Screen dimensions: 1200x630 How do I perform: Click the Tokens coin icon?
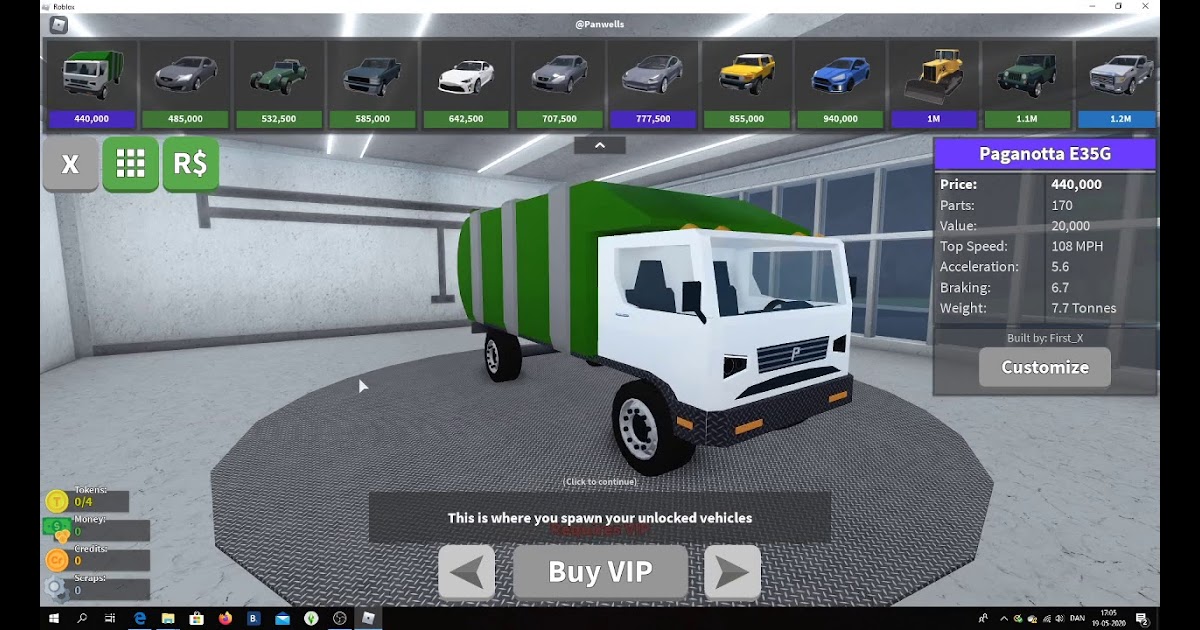(57, 501)
